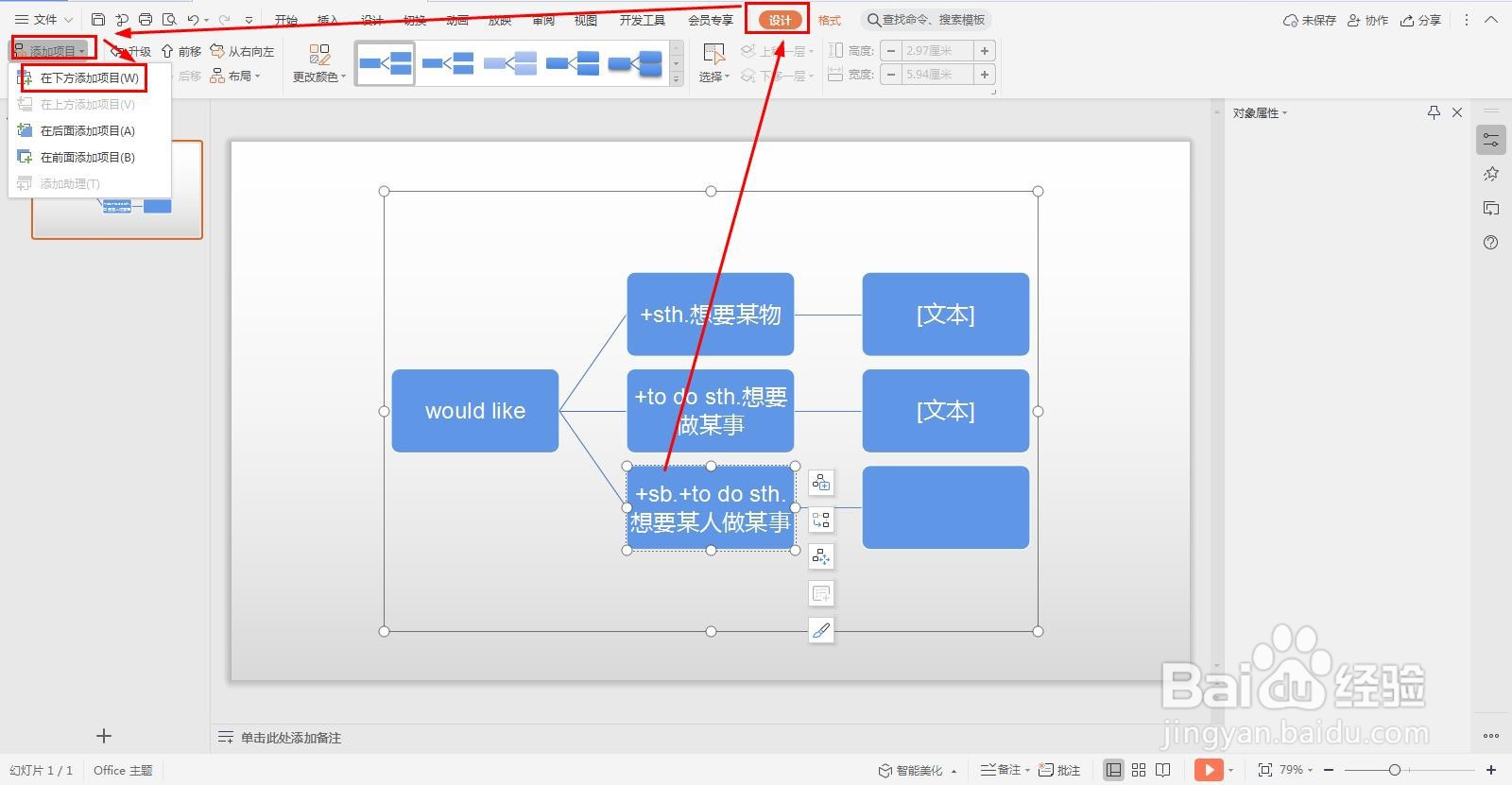Open the three-dot more options menu

tap(1467, 20)
